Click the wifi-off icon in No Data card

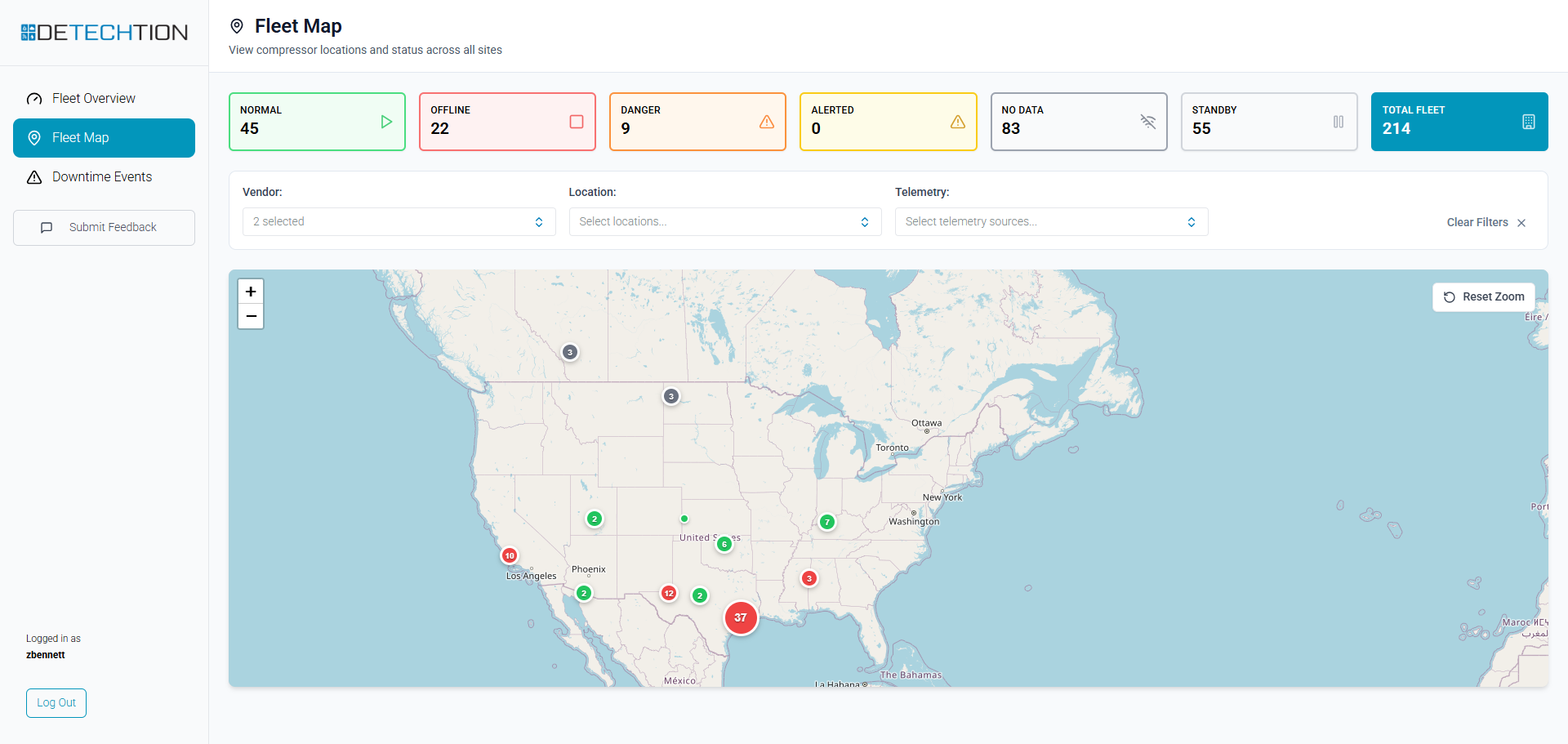[x=1147, y=122]
